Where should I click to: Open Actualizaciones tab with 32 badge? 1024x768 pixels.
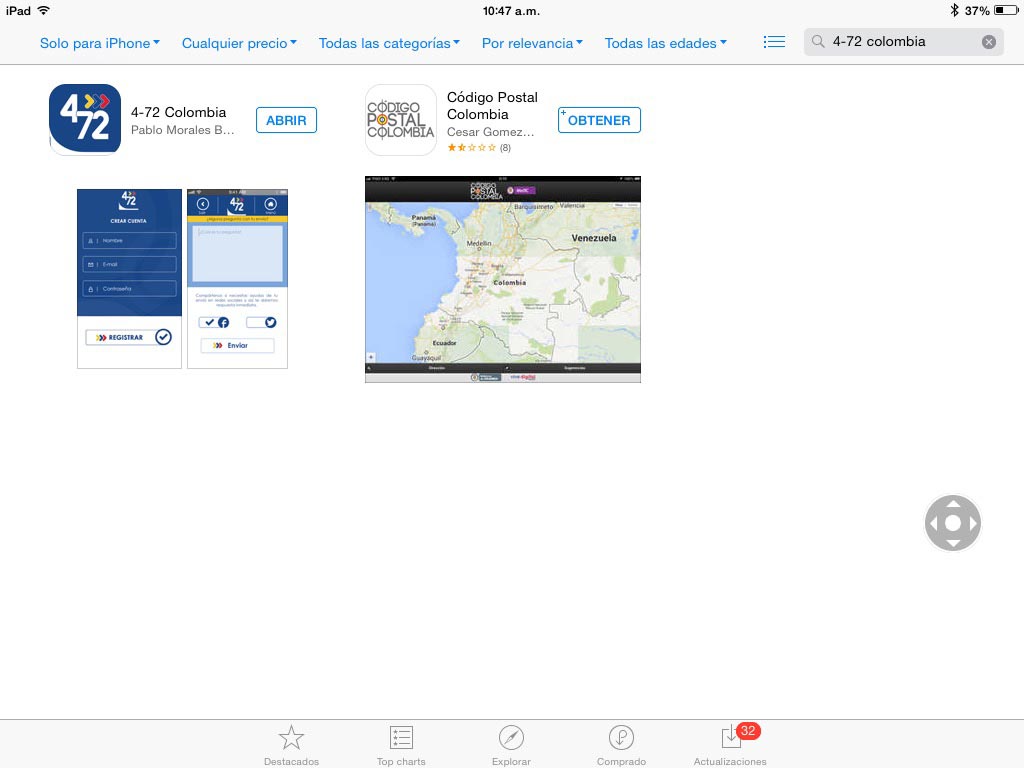(x=731, y=746)
